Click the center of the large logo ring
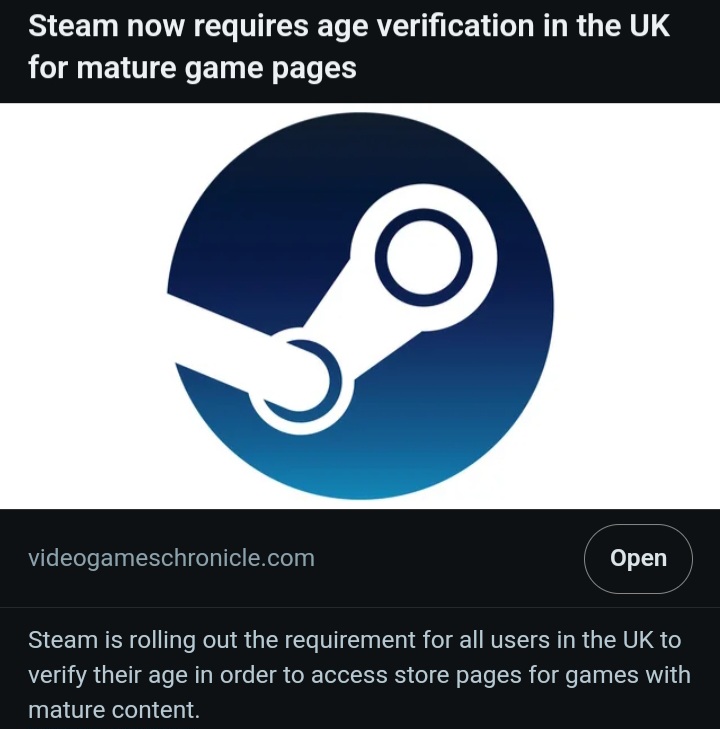Viewport: 720px width, 729px height. point(423,257)
